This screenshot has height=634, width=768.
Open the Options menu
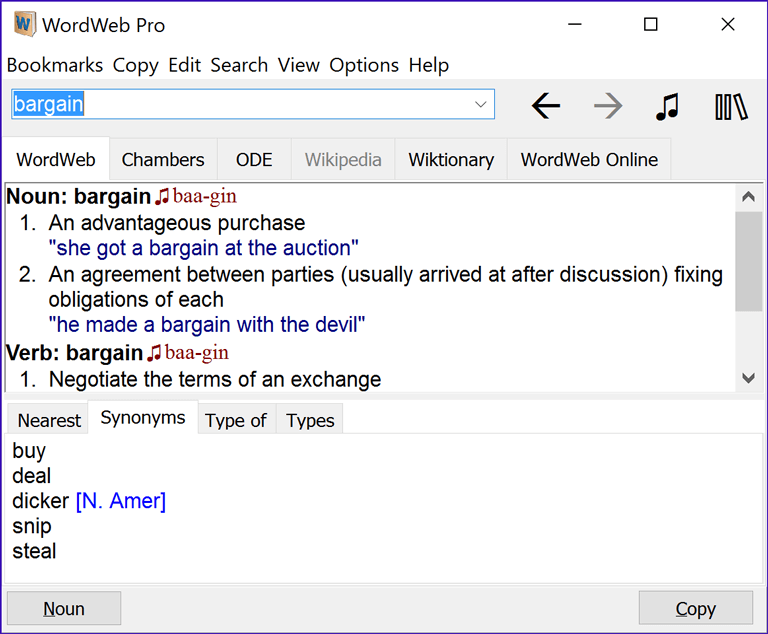364,65
